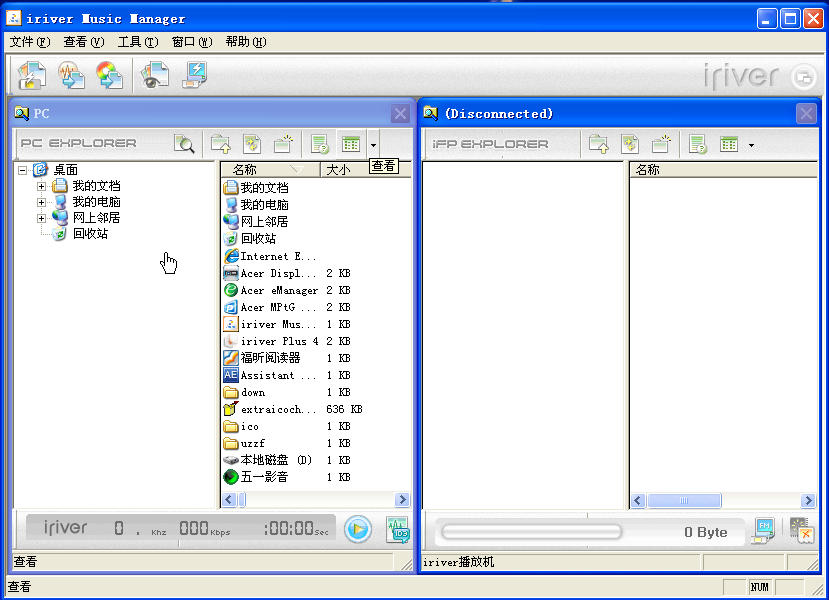This screenshot has width=829, height=600.
Task: Select 五一影音 in file list
Action: 256,477
